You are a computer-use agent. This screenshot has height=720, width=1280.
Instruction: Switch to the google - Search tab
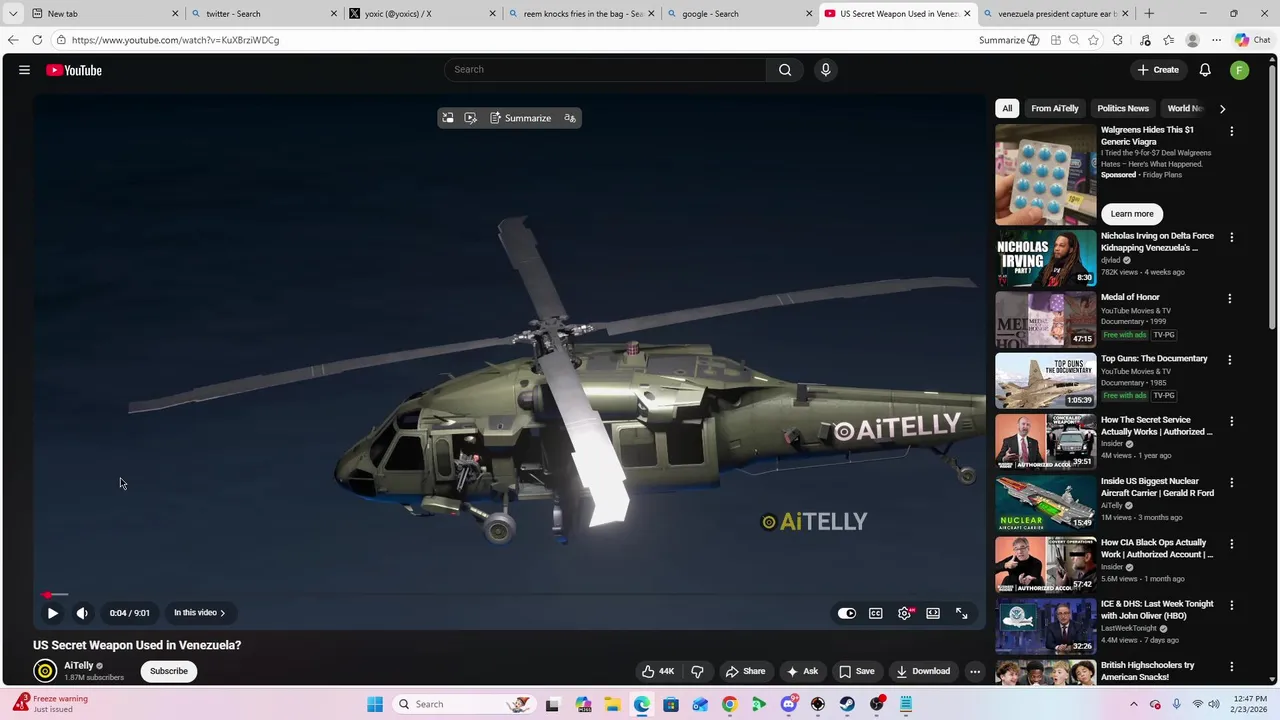coord(738,14)
